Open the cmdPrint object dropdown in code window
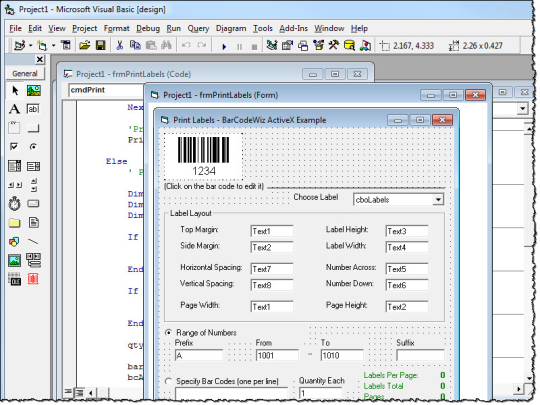Image resolution: width=540 pixels, height=405 pixels. coord(105,90)
